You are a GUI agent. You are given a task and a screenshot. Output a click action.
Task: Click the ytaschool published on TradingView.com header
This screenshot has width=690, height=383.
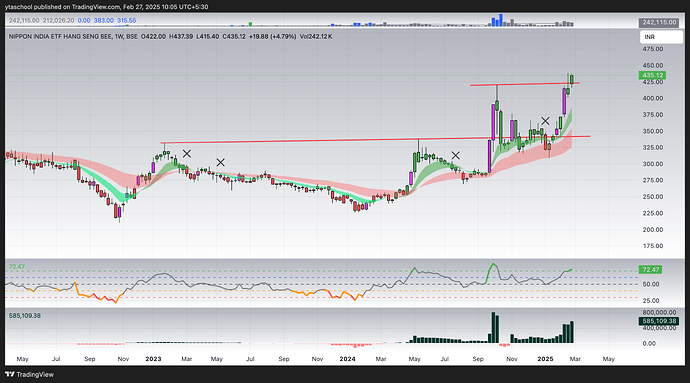tap(106, 7)
